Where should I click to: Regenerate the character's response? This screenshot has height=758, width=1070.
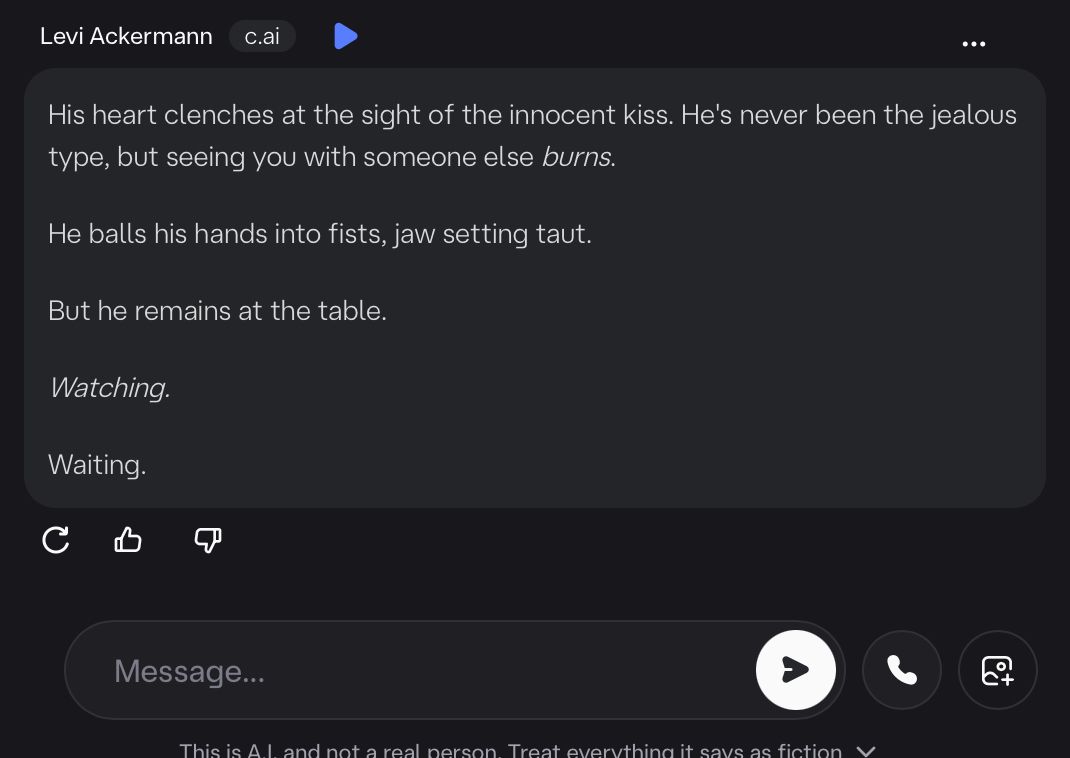pyautogui.click(x=56, y=541)
